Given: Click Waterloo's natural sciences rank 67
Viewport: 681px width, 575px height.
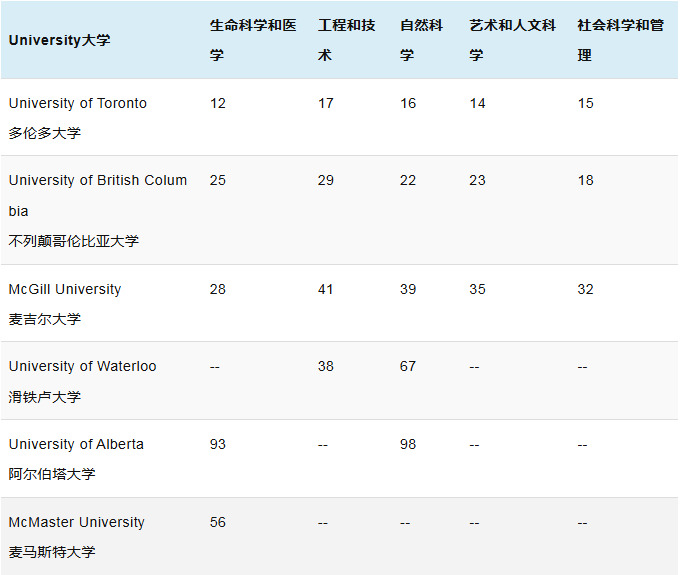Looking at the screenshot, I should click(x=408, y=366).
